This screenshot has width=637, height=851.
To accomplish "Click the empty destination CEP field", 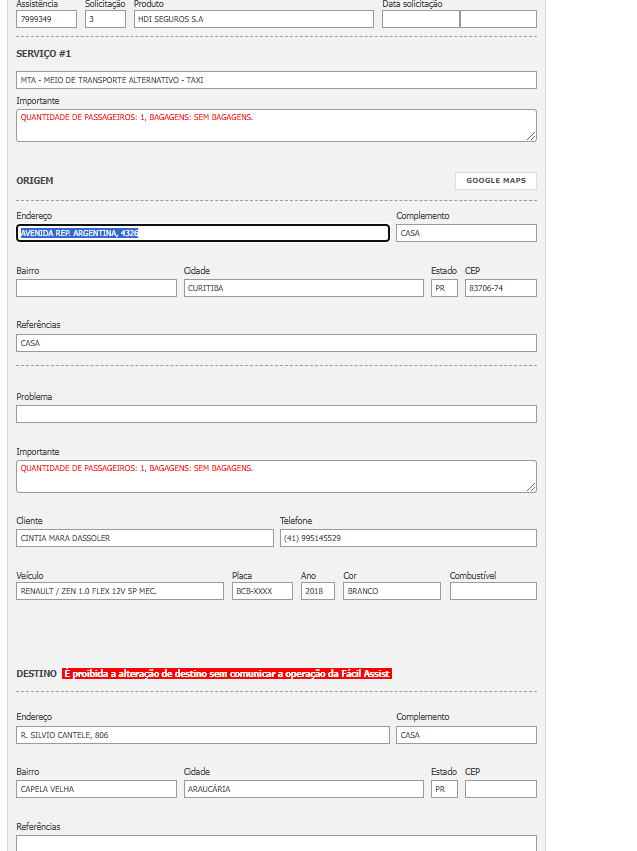I will point(500,789).
